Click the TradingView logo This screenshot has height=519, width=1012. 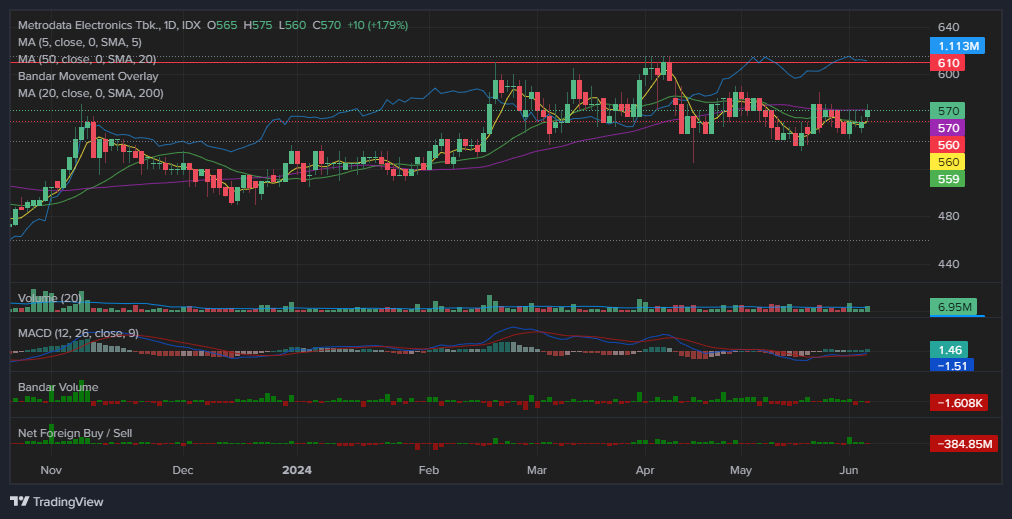pos(56,501)
